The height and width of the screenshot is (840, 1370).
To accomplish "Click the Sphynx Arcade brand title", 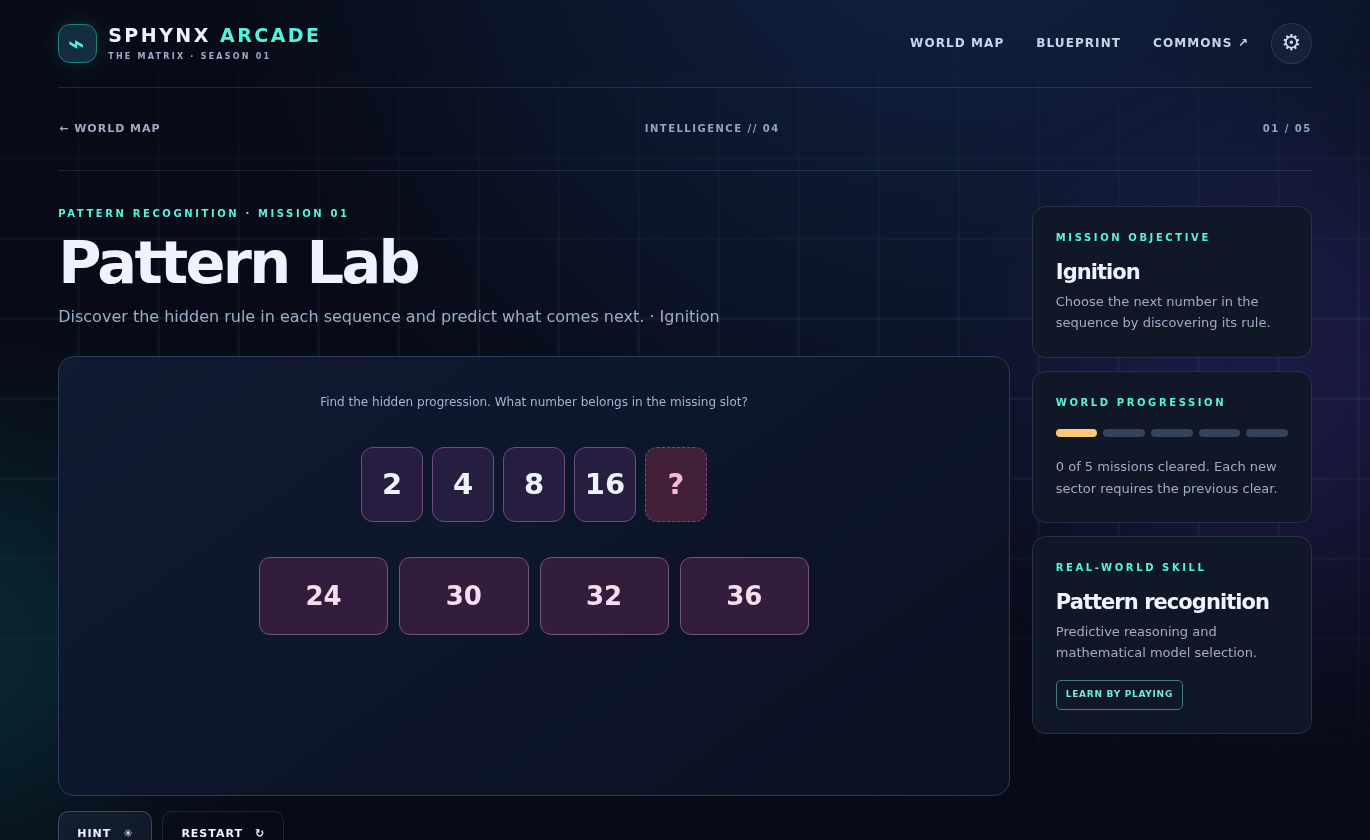I will pyautogui.click(x=214, y=35).
